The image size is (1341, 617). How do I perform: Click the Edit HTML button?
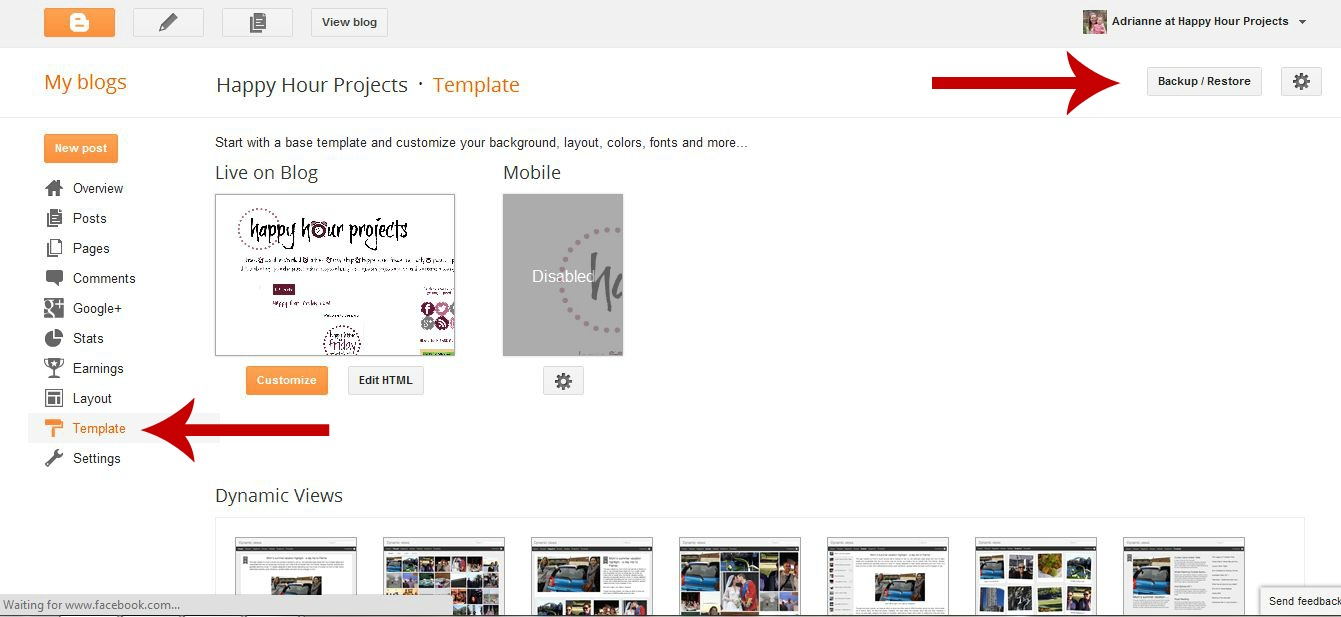pyautogui.click(x=386, y=380)
